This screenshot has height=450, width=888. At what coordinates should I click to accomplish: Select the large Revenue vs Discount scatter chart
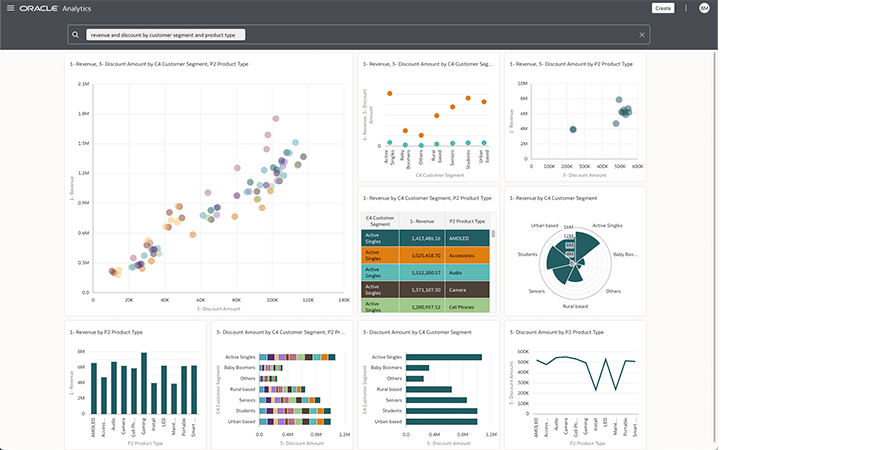[210, 190]
